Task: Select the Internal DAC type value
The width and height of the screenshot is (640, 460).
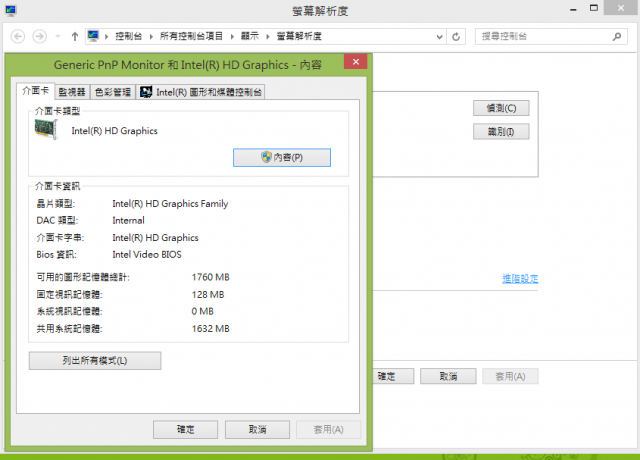Action: point(129,220)
